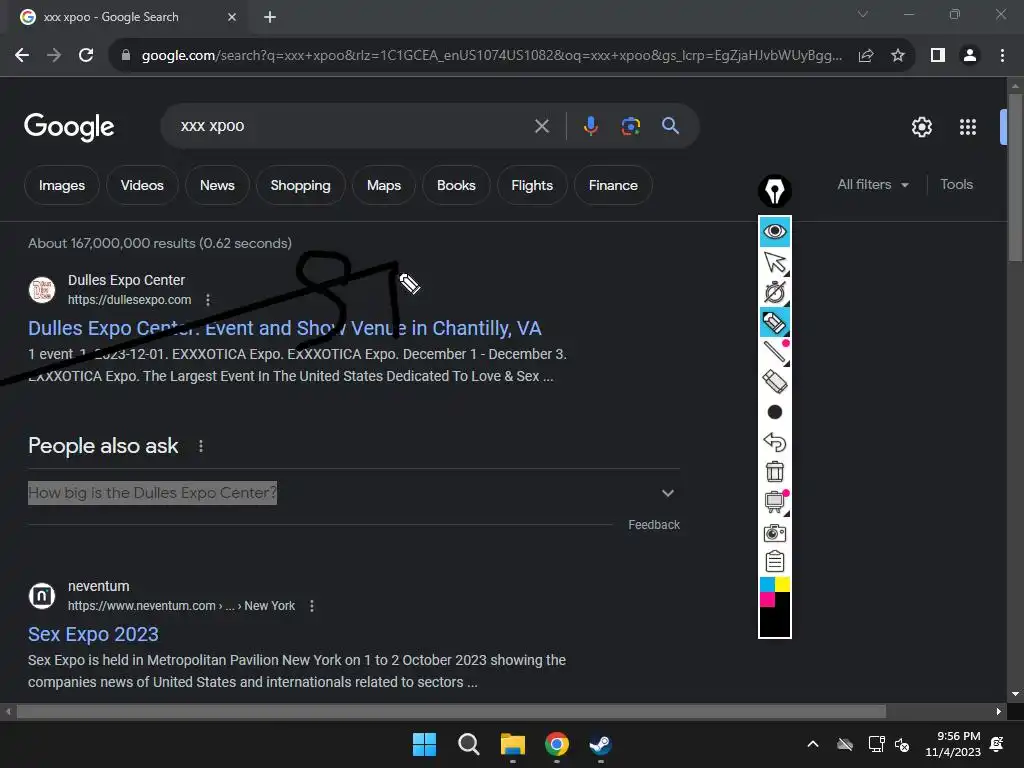Open search Tools options

tap(956, 185)
